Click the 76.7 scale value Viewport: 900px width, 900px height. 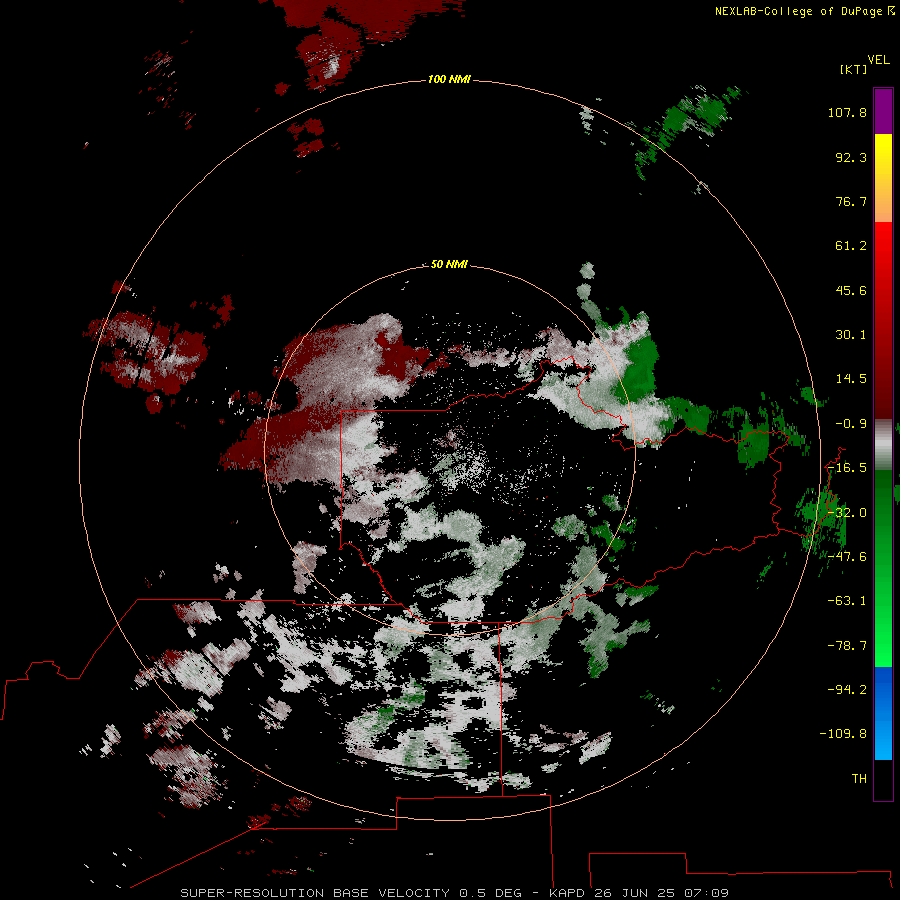pos(851,201)
